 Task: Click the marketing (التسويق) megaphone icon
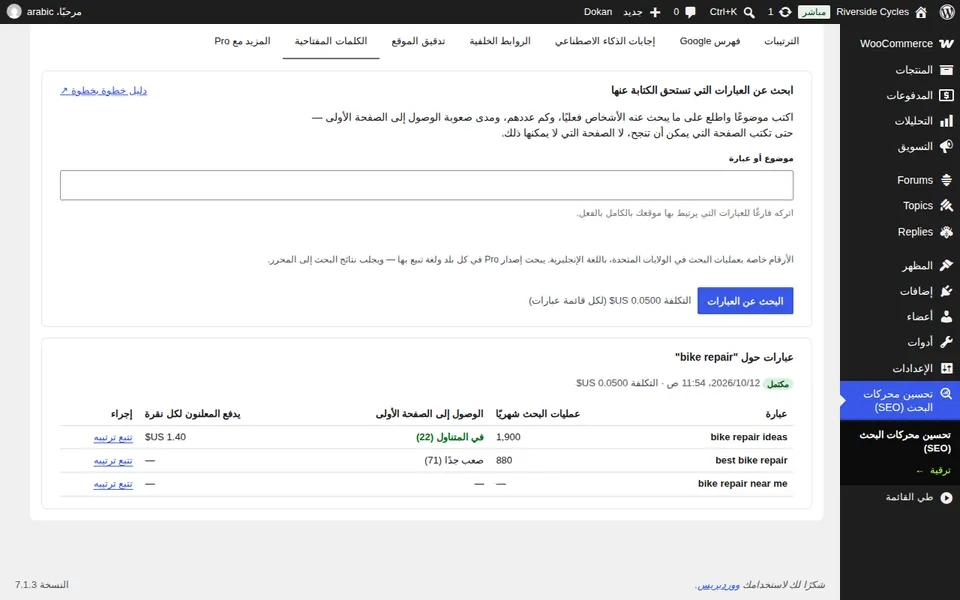[947, 147]
